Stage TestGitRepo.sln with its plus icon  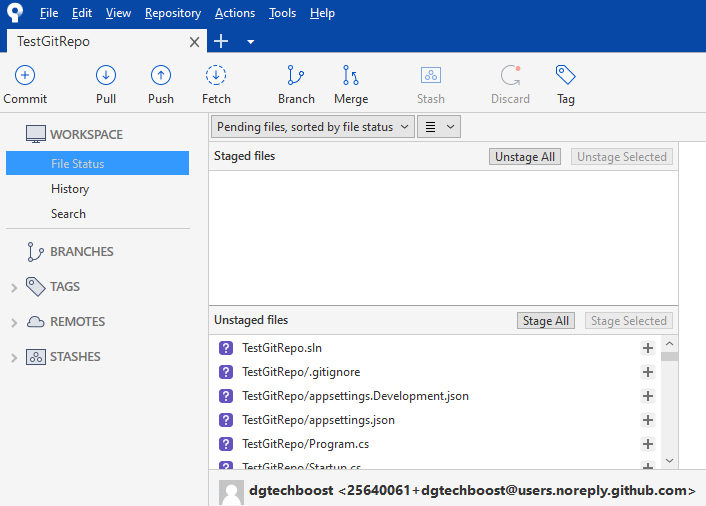coord(647,348)
